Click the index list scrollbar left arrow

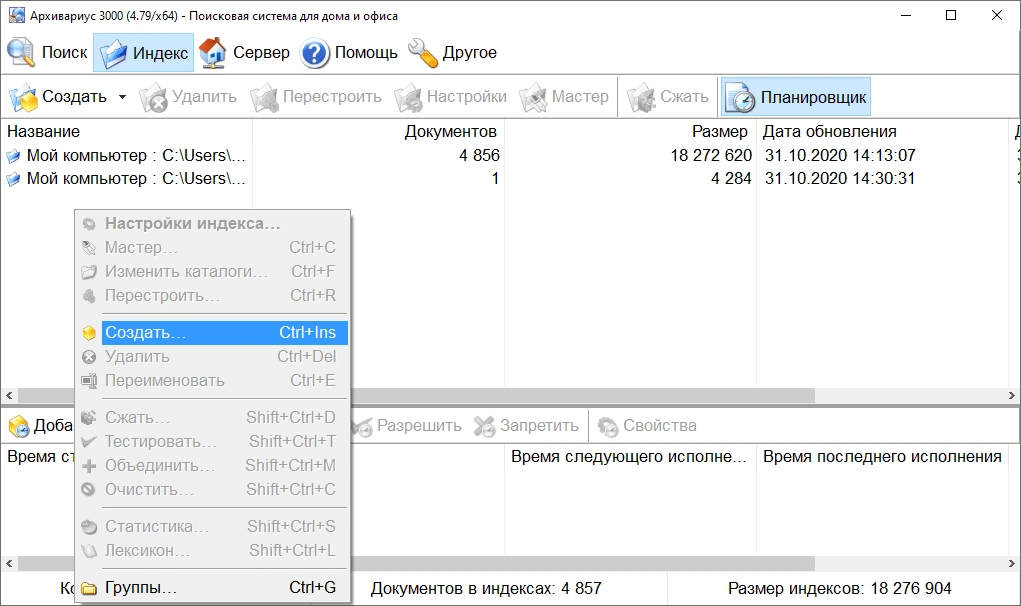tap(9, 396)
